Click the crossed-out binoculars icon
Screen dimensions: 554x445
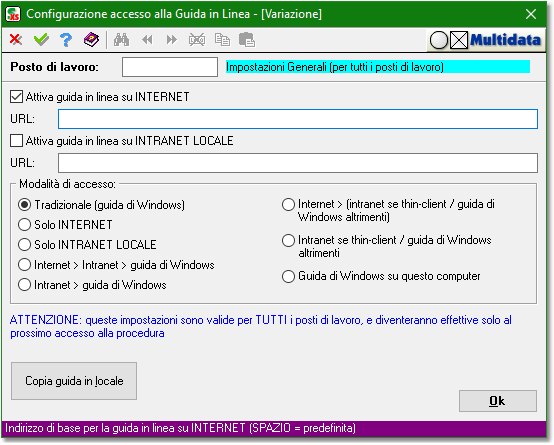click(197, 40)
